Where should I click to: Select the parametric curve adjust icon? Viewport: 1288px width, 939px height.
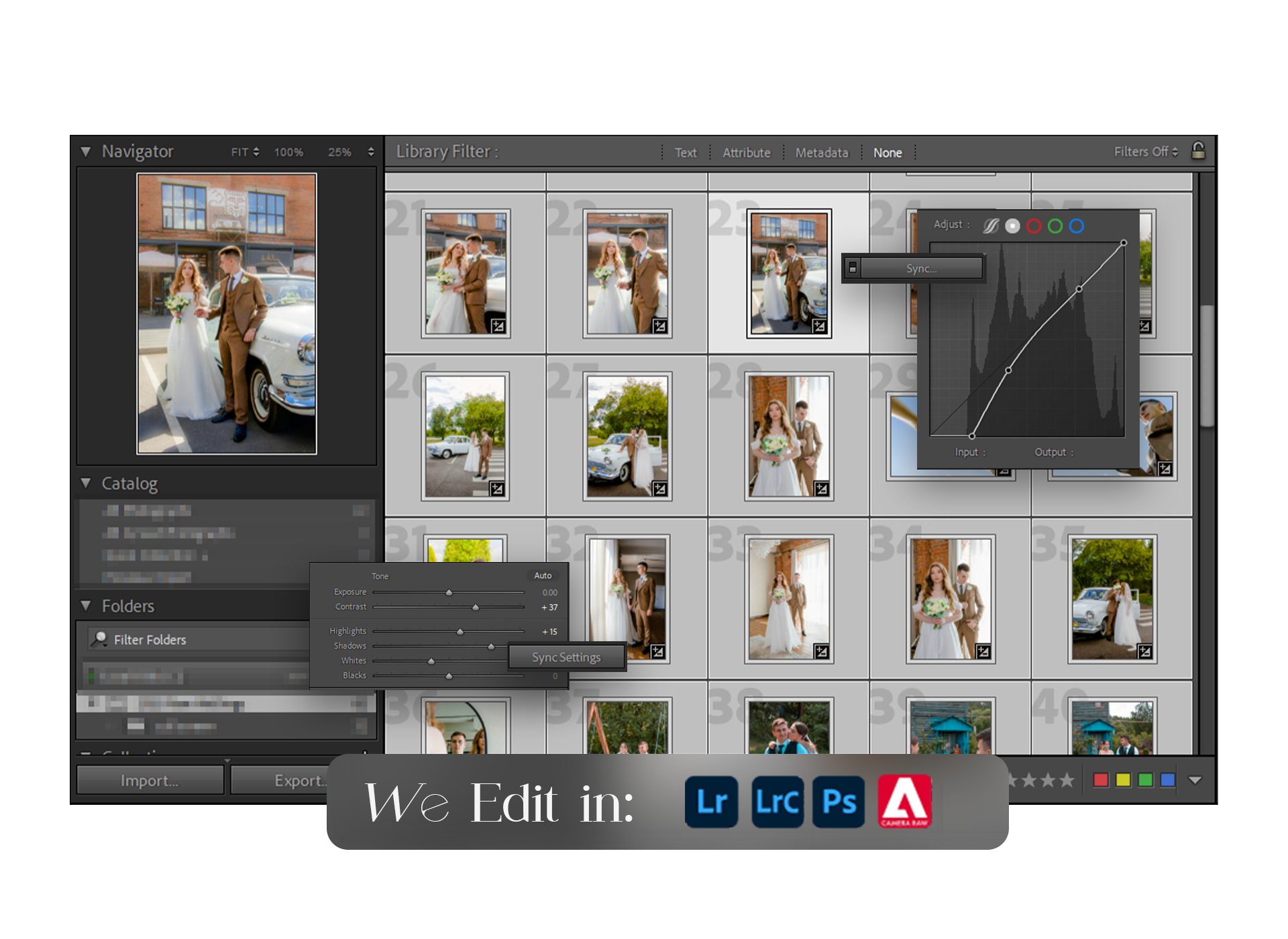pos(991,226)
